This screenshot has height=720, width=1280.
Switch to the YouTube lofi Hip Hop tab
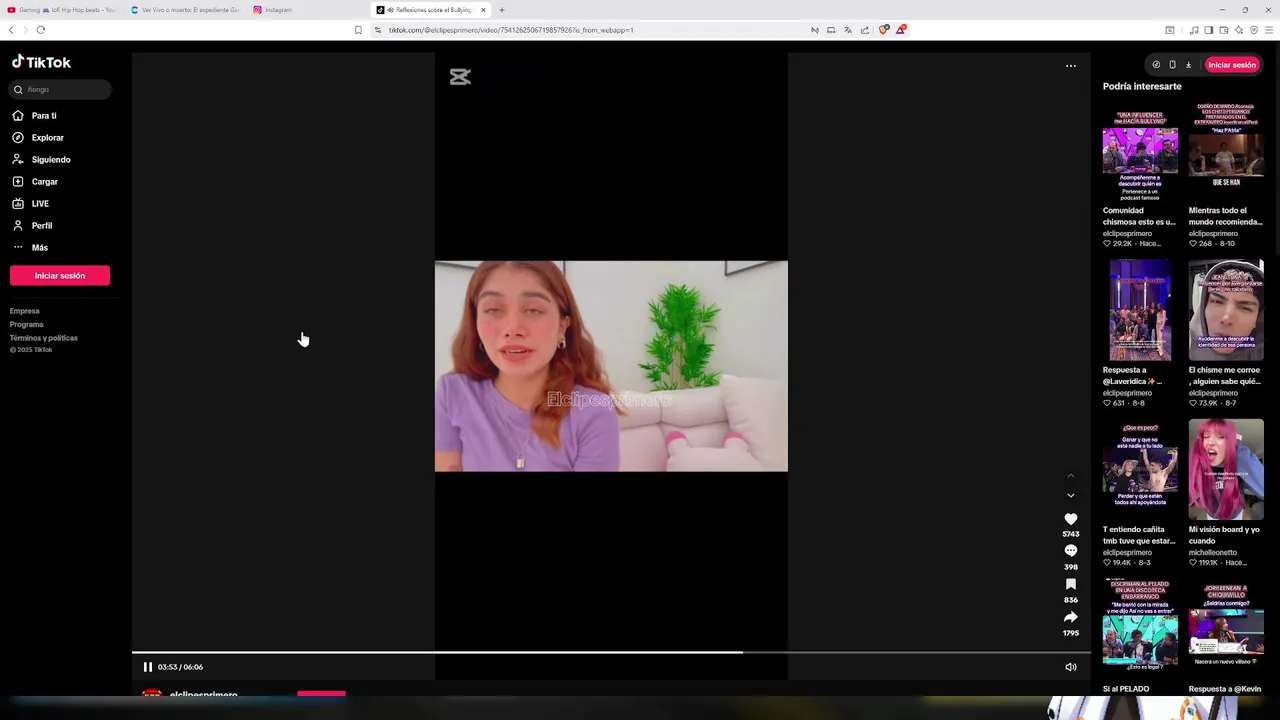tap(61, 10)
